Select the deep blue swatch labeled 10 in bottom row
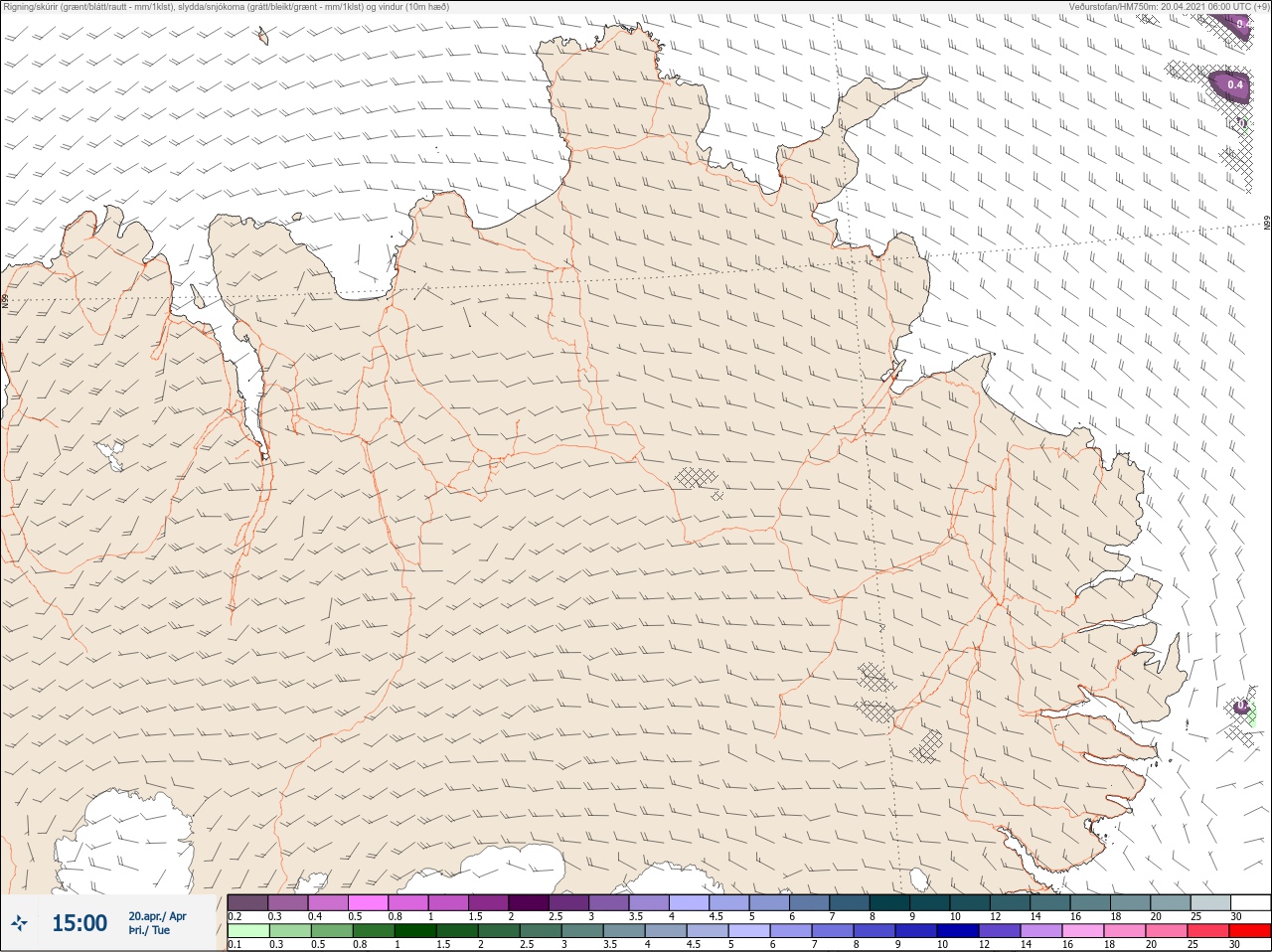 (958, 932)
